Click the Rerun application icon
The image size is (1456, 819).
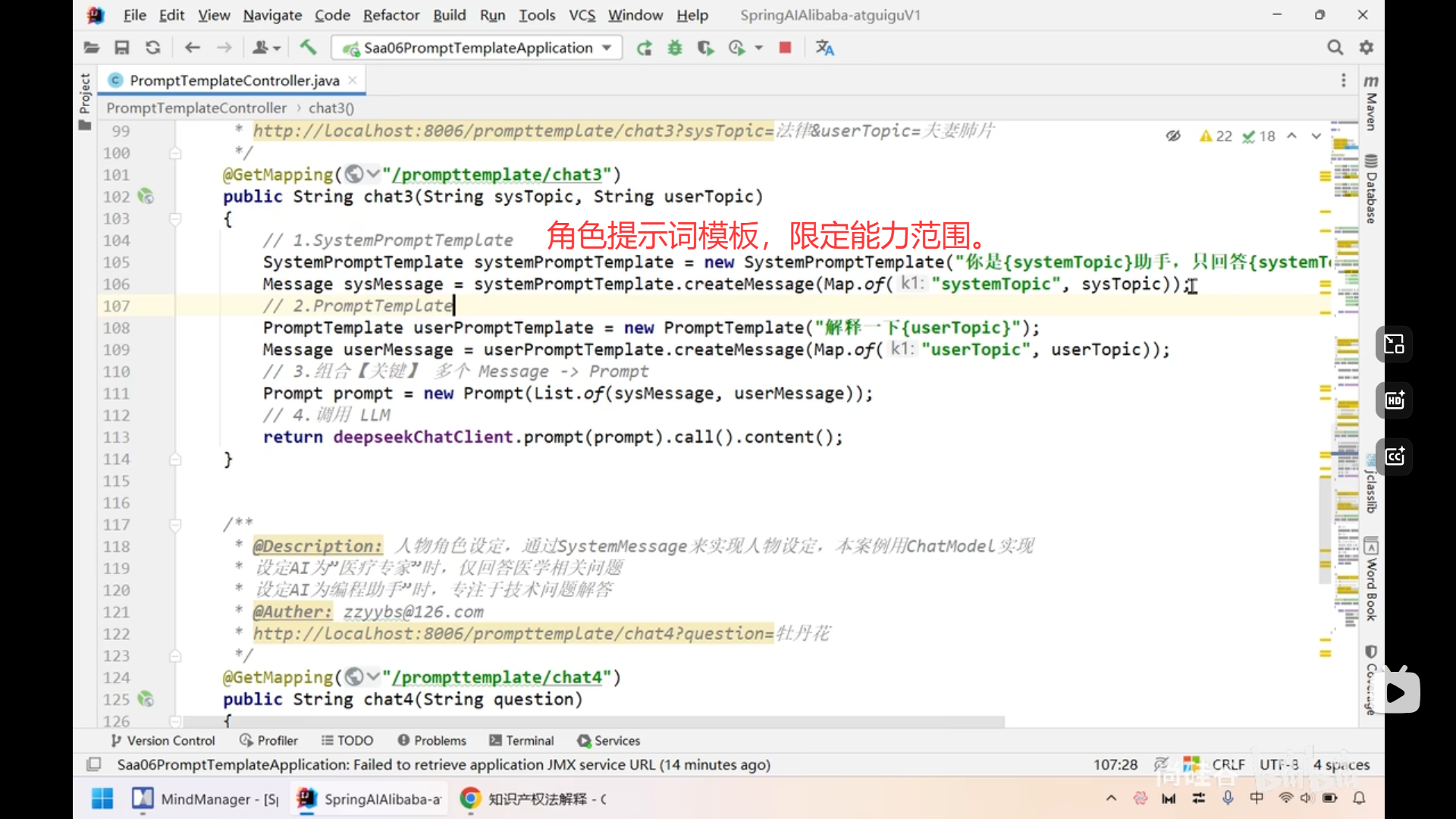point(644,48)
